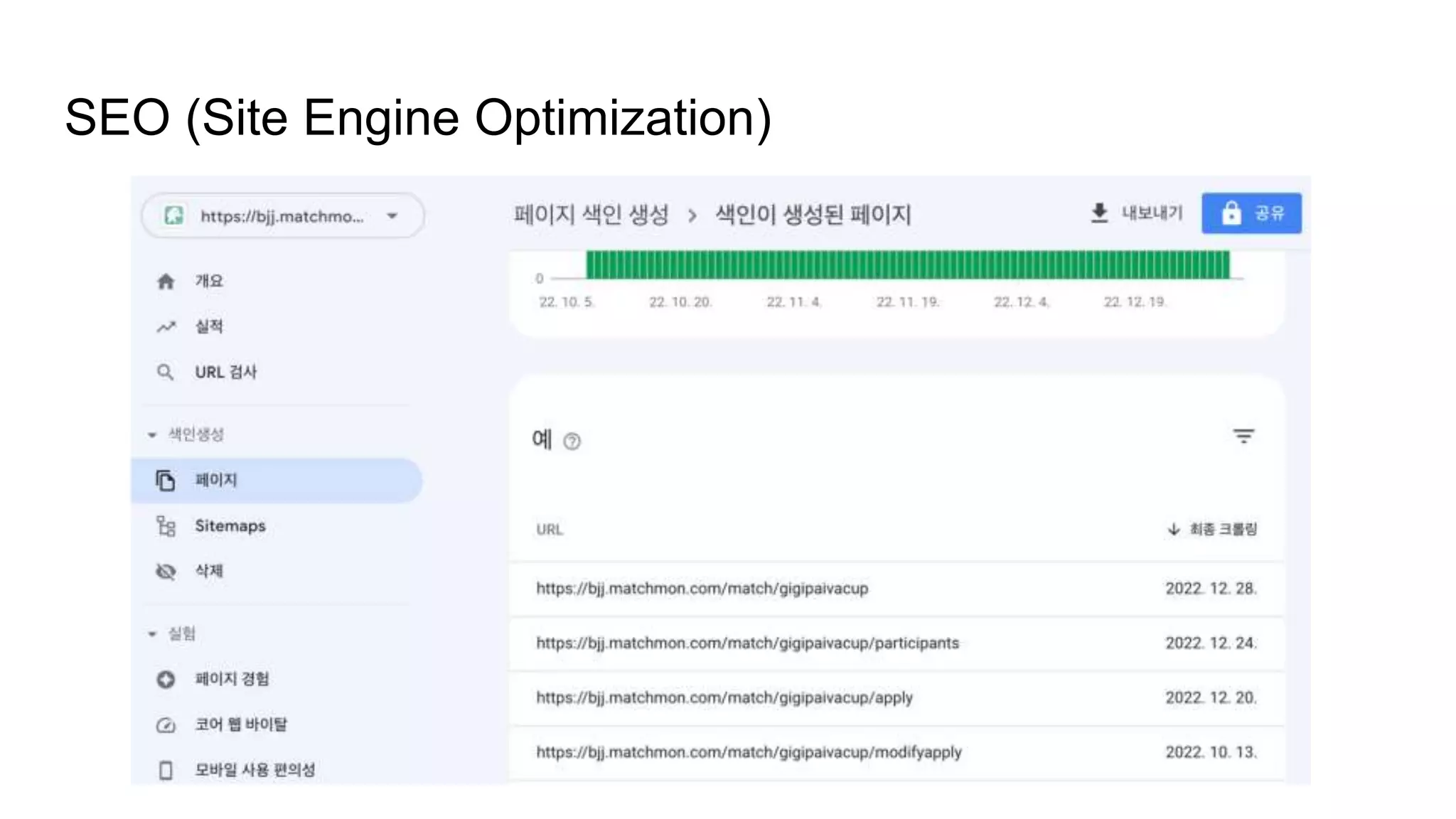
Task: Click the phone icon for 모바일 사용 편의성
Action: pos(166,771)
